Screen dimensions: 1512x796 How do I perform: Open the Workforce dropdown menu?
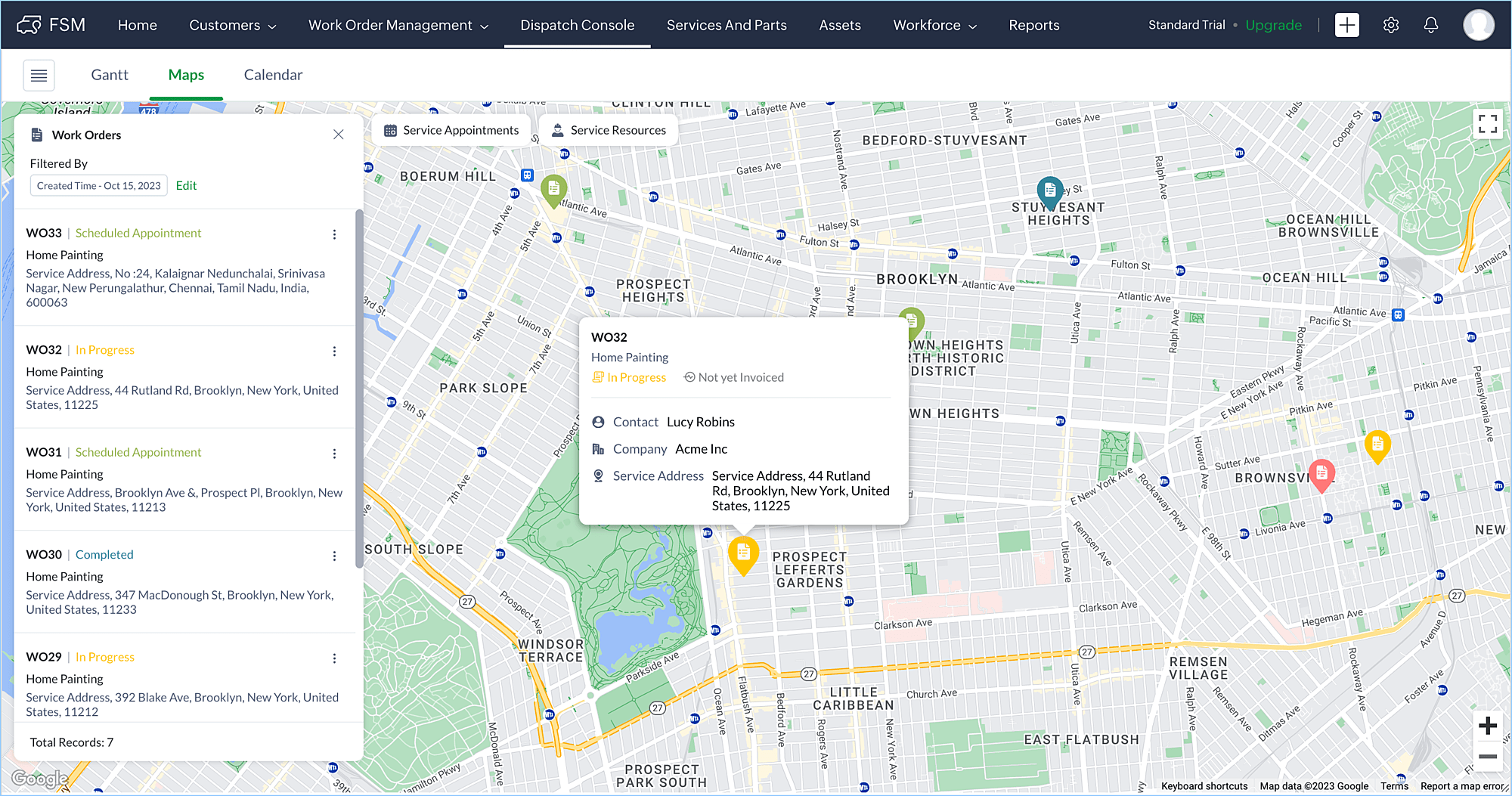pyautogui.click(x=934, y=25)
